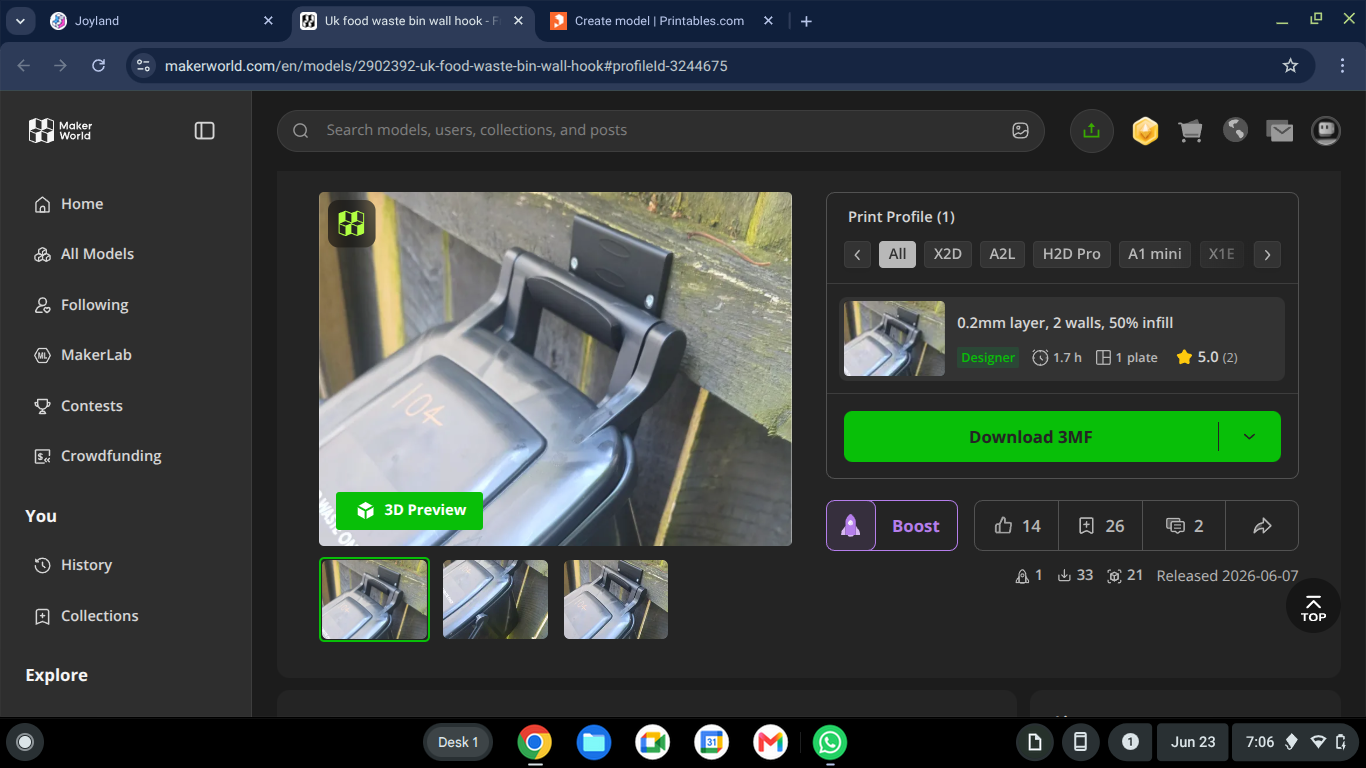Viewport: 1366px width, 768px height.
Task: Switch to the Printables Create model tab
Action: [x=660, y=21]
